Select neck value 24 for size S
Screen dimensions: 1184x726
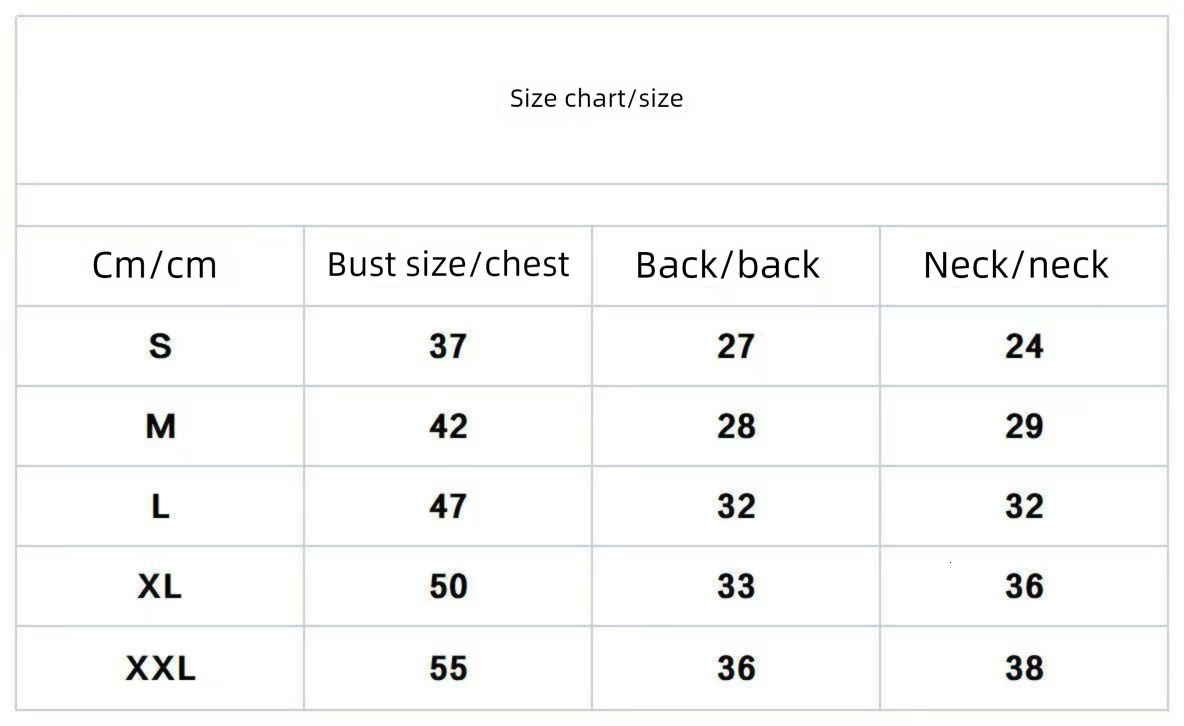pyautogui.click(x=1024, y=346)
